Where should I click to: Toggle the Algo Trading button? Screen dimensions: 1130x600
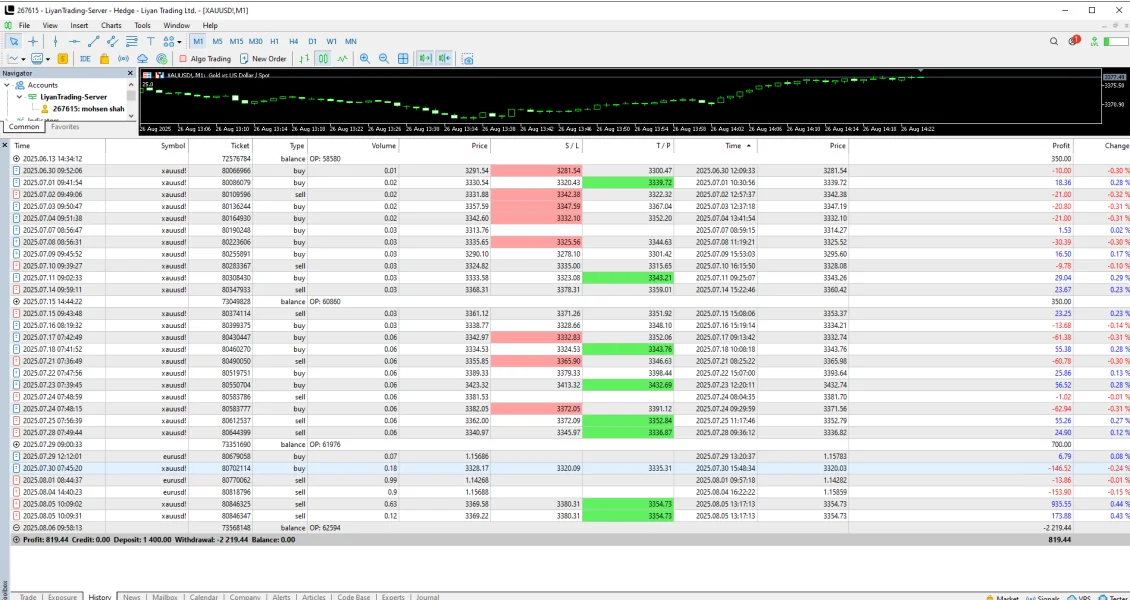point(204,59)
